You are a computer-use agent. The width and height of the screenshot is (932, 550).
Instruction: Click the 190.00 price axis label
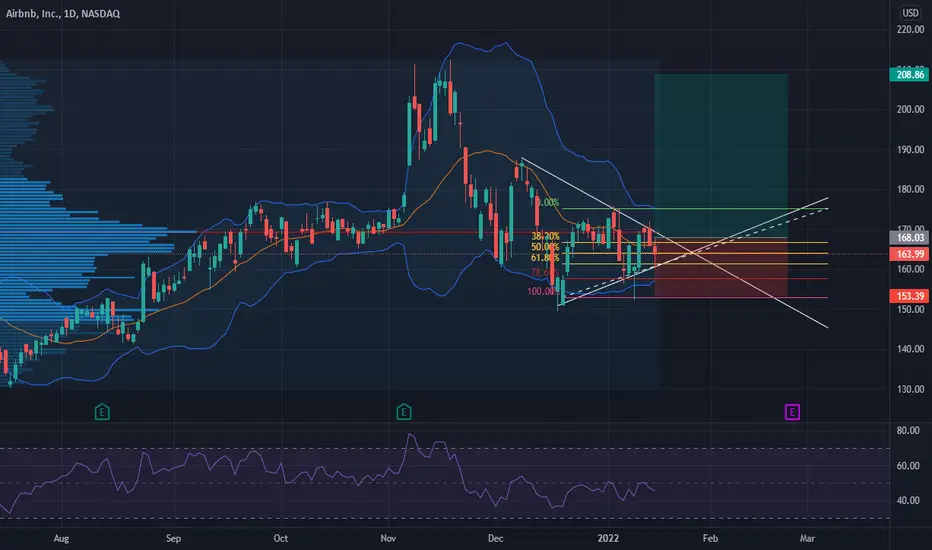(910, 150)
